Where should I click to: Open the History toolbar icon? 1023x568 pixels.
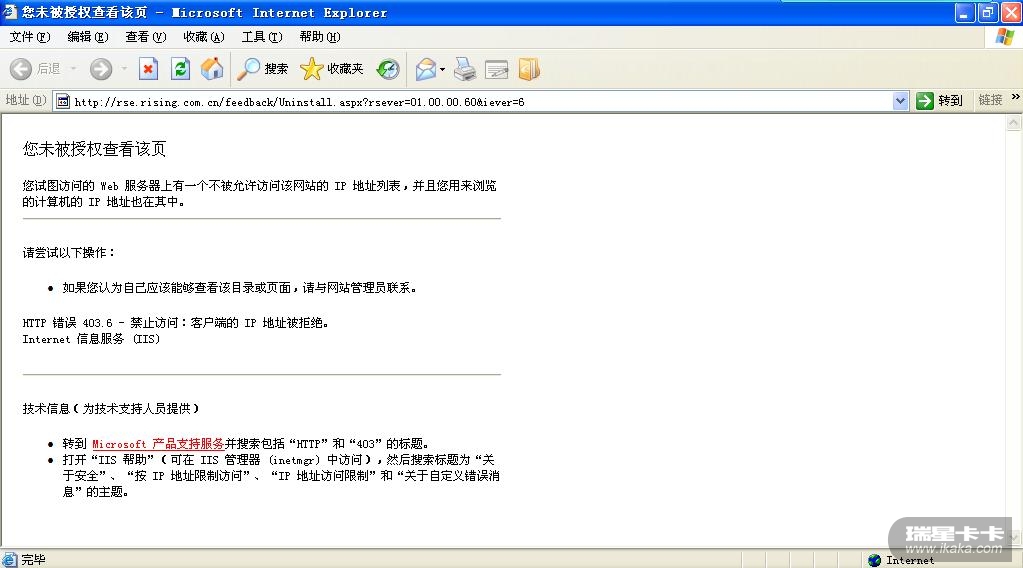point(388,68)
